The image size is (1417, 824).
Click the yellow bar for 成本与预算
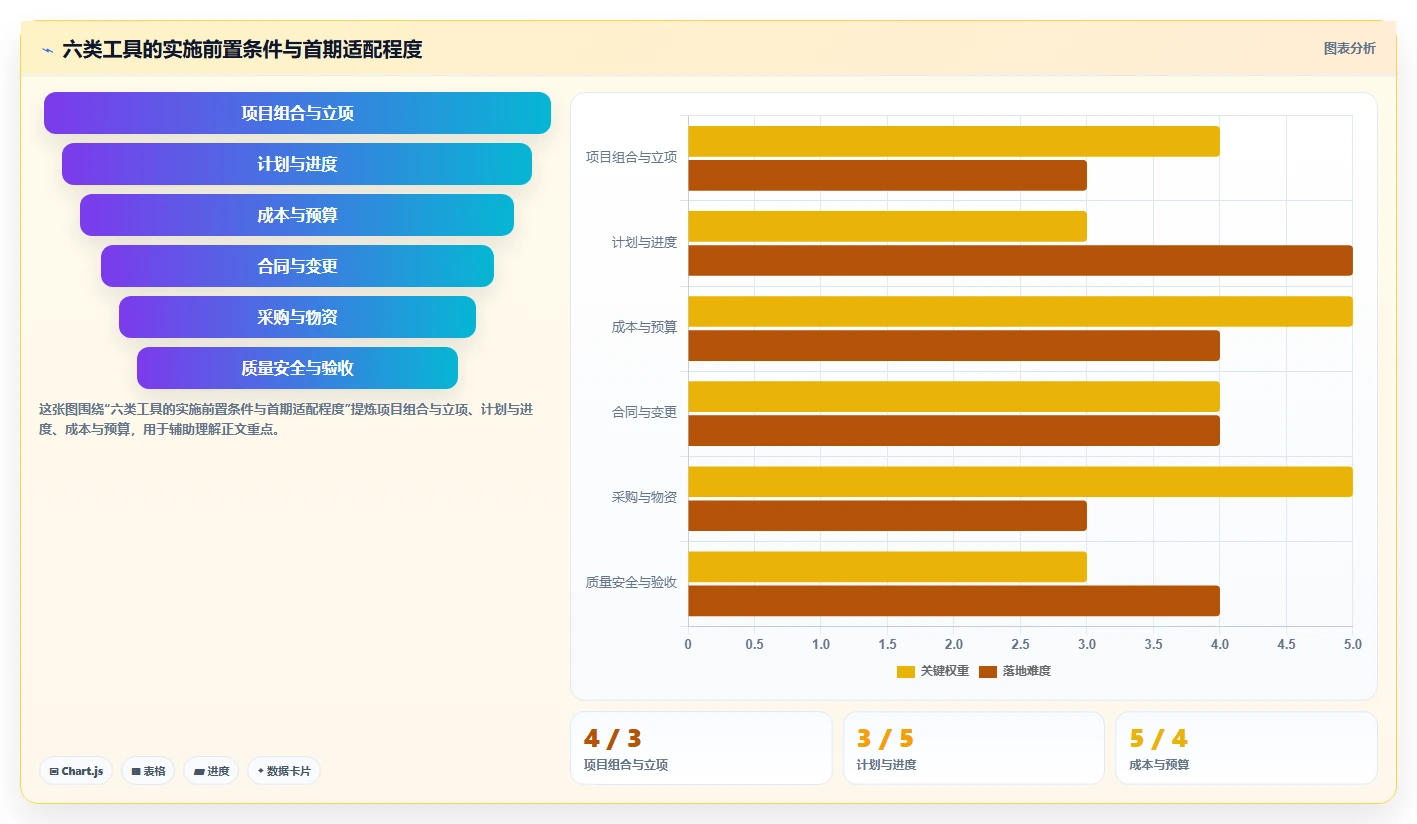tap(1020, 311)
